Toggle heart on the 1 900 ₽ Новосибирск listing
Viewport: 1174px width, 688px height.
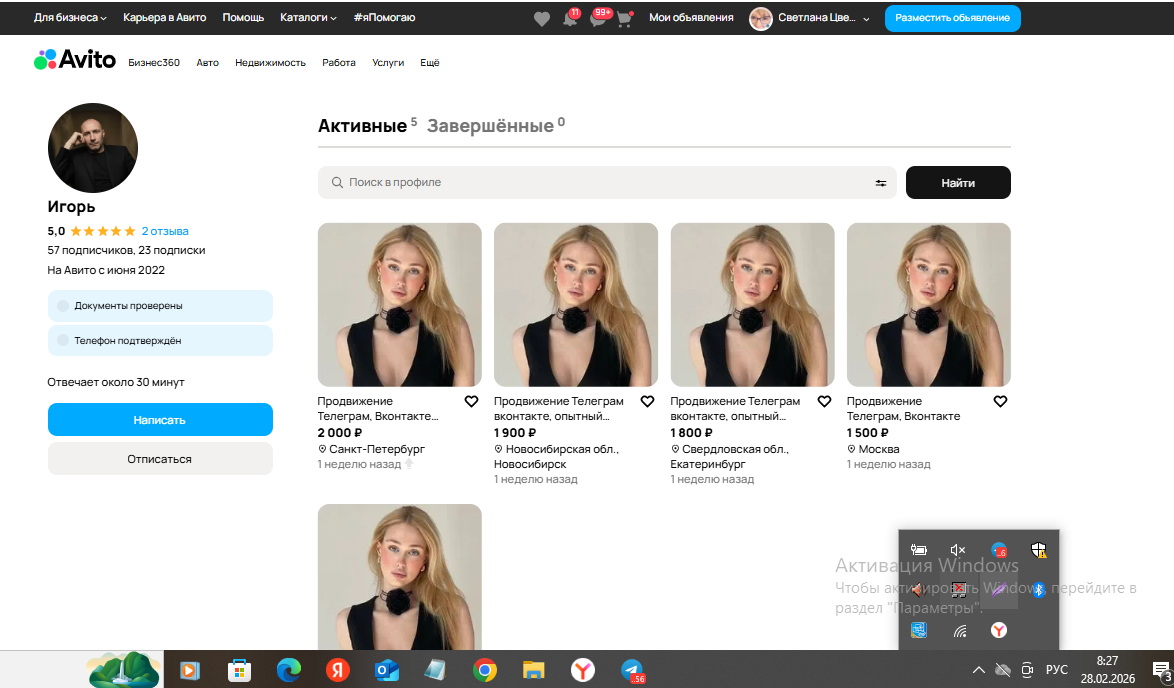coord(647,401)
